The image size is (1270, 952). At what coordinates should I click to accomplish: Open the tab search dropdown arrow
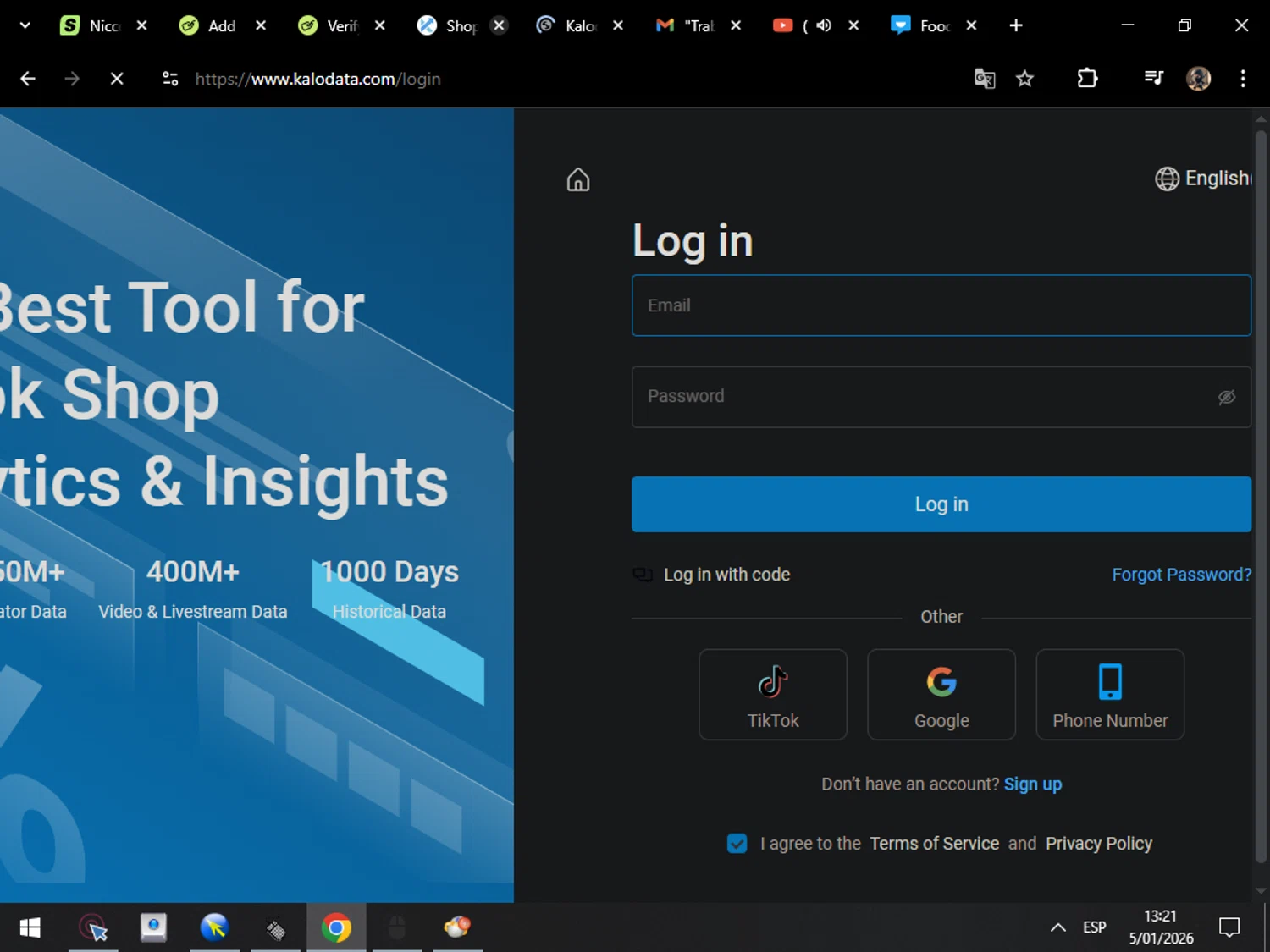tap(25, 25)
